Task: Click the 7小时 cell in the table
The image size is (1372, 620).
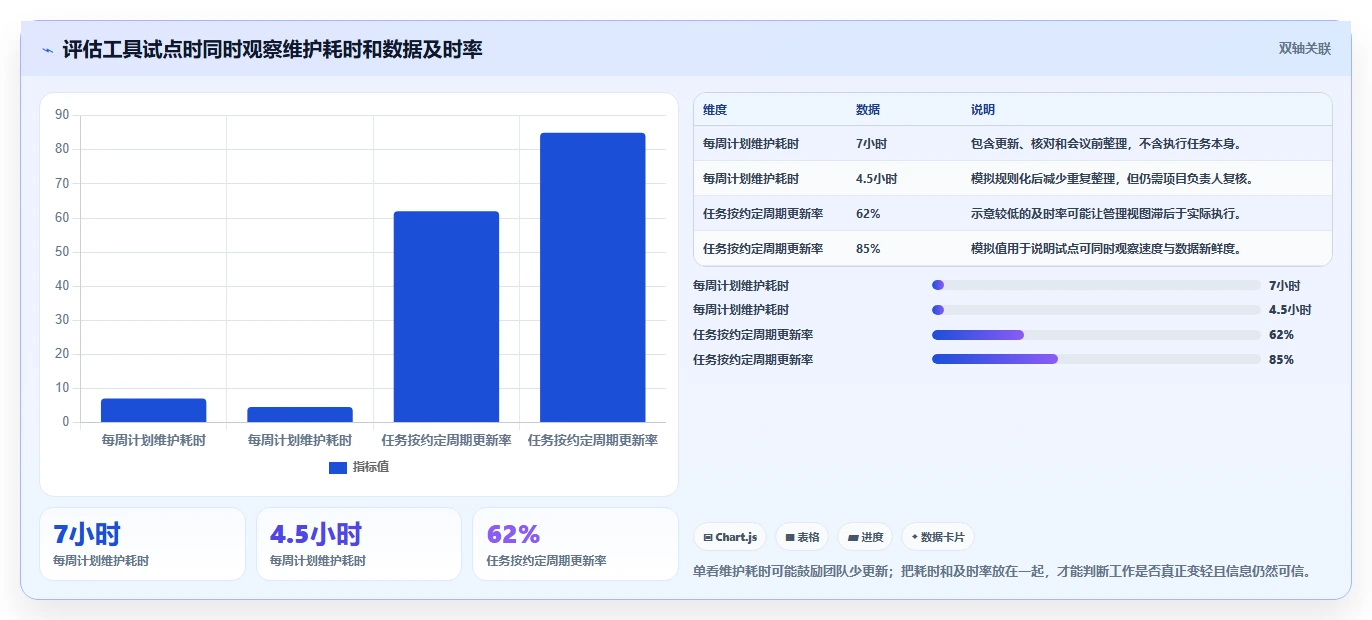Action: [x=873, y=144]
